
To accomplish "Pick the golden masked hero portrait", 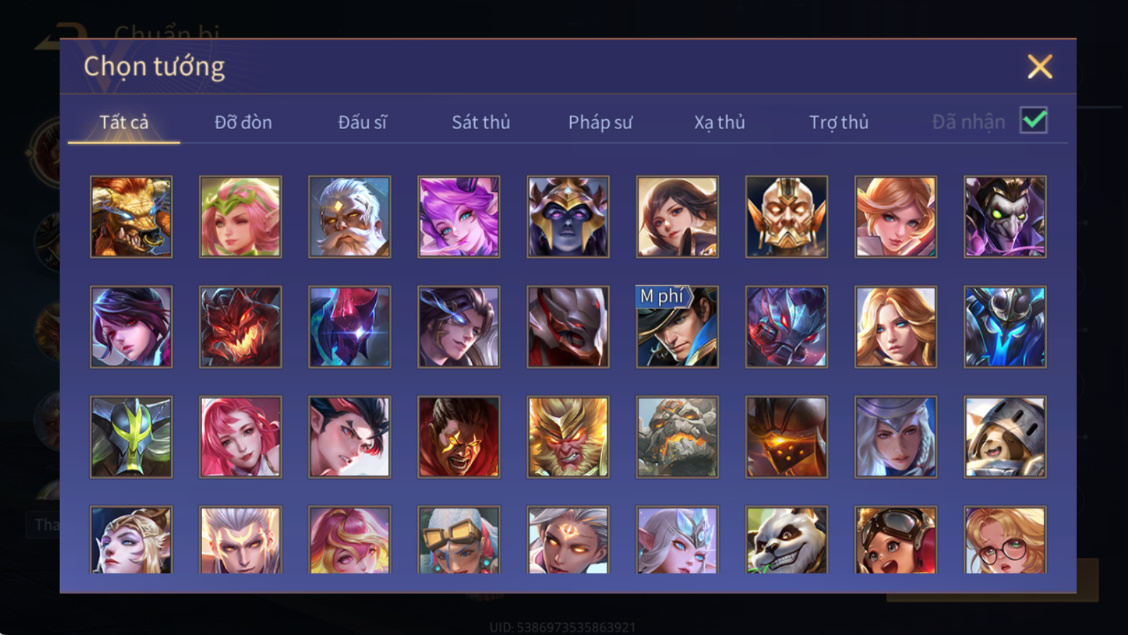I will (x=786, y=216).
